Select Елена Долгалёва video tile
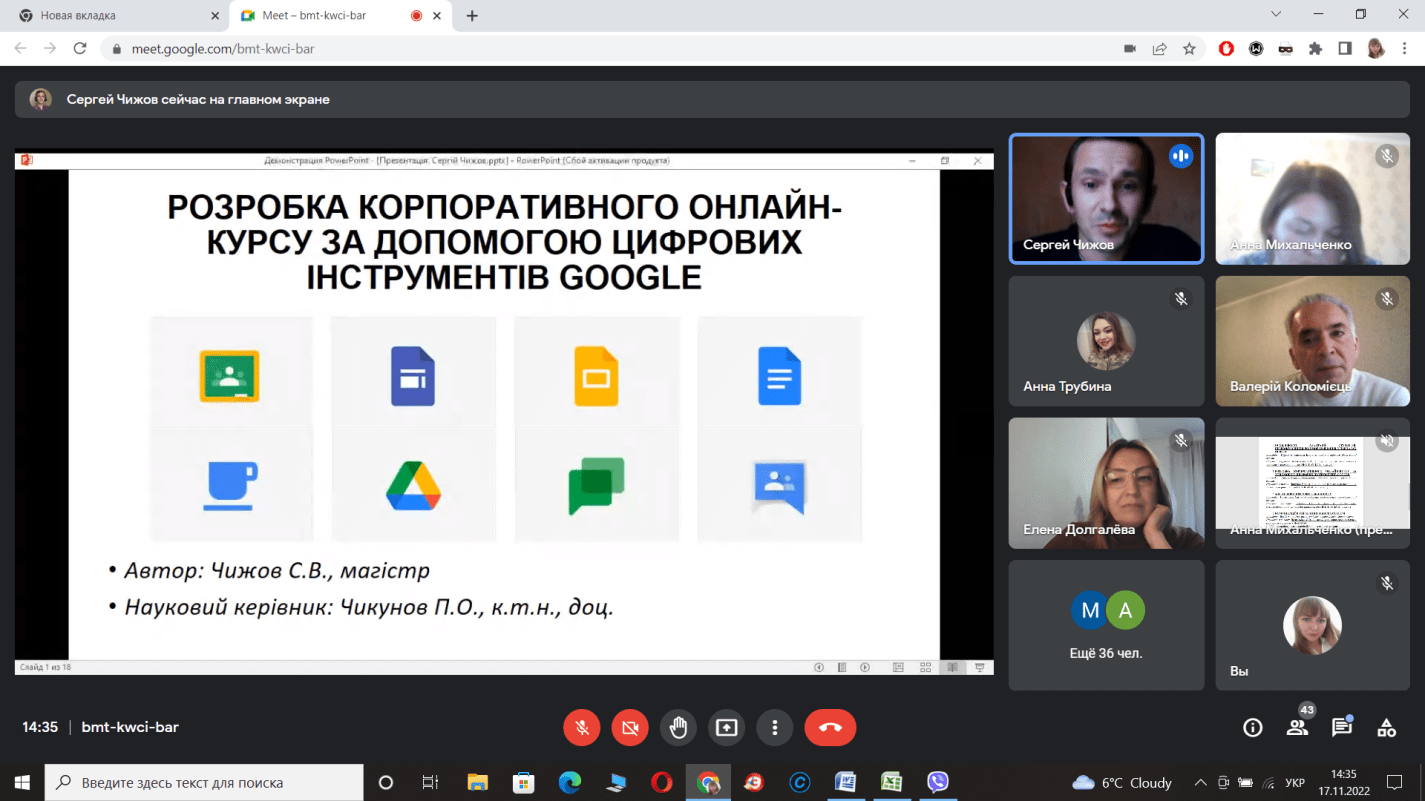Screen dimensions: 1425x801 pos(1106,483)
